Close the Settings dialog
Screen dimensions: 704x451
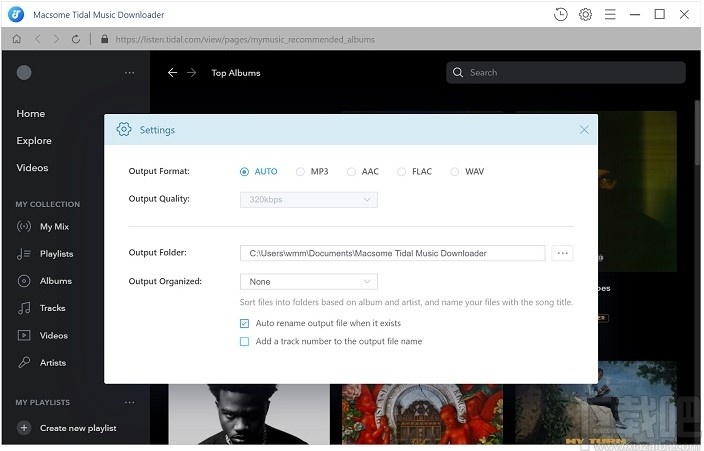point(584,130)
